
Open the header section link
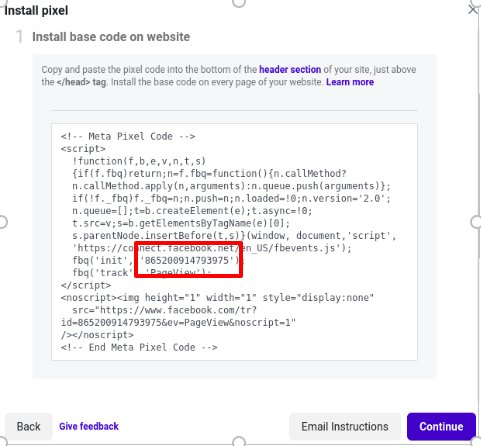coord(290,69)
